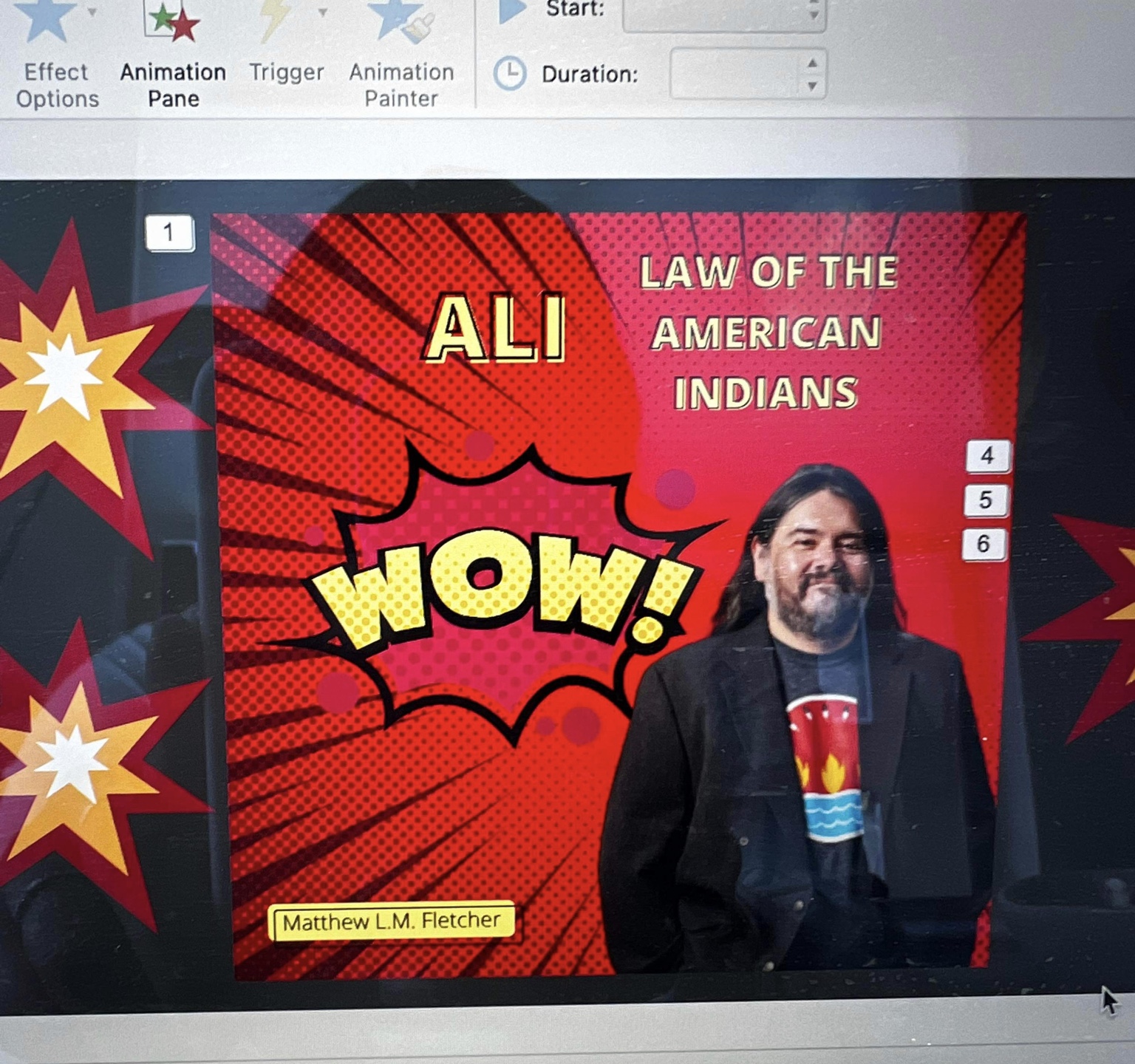Expand the Trigger dropdown arrow
This screenshot has height=1064, width=1135.
coord(322,12)
